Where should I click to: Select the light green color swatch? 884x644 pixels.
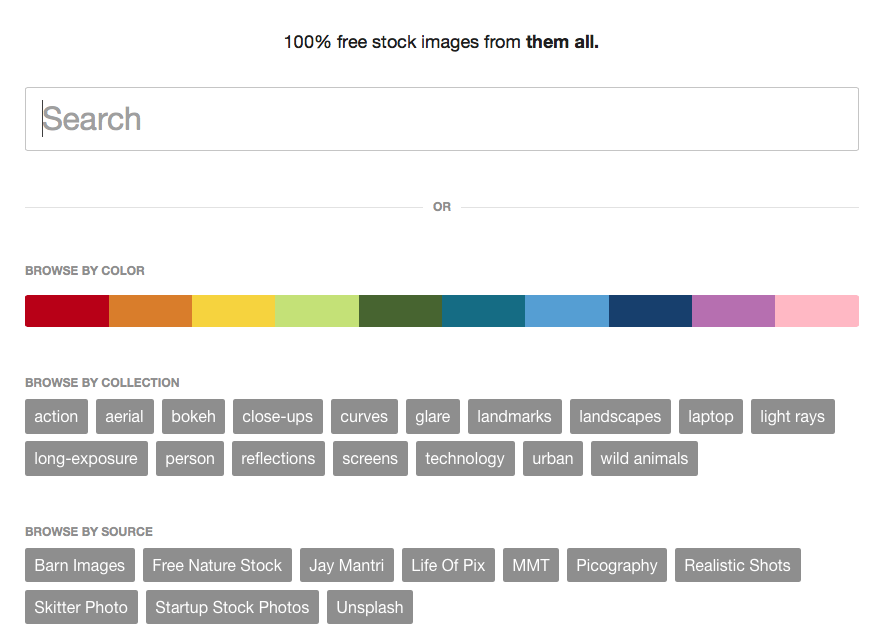(x=317, y=311)
